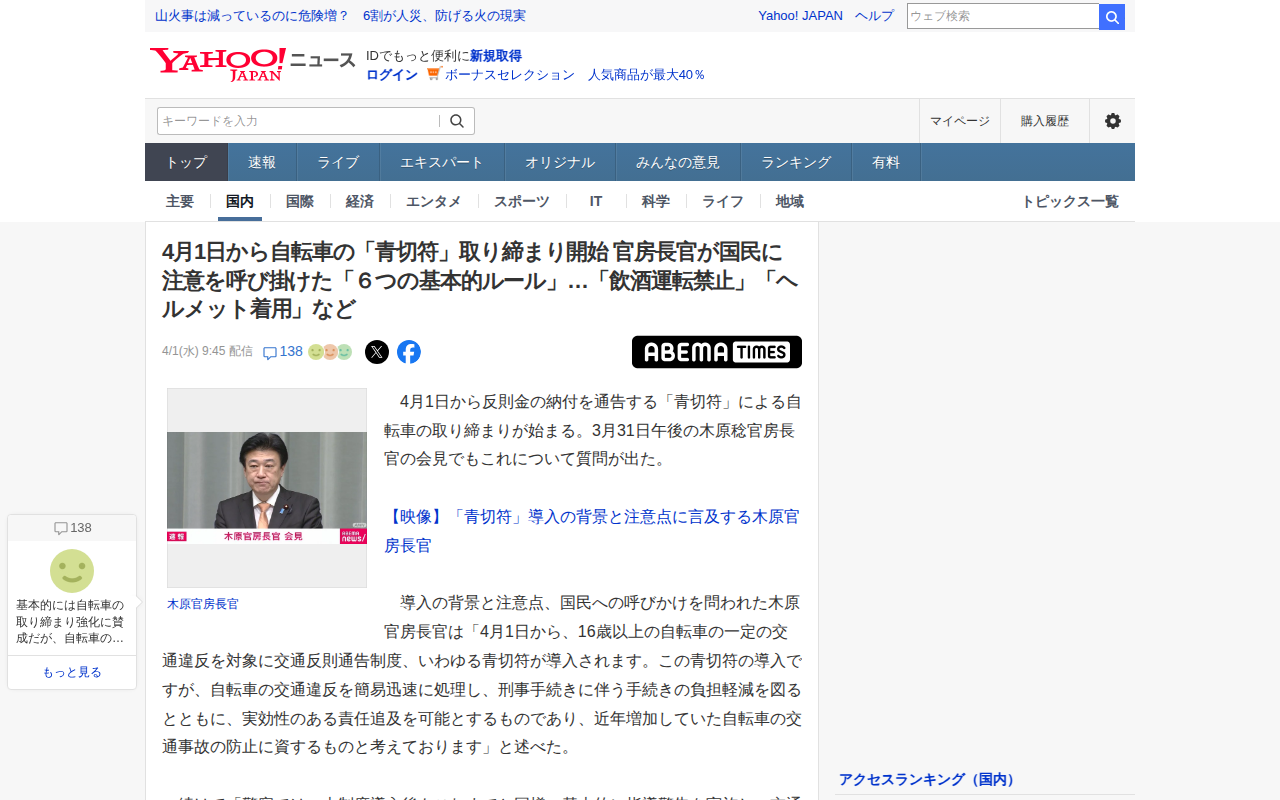Switch to the ライブ tab
Viewport: 1280px width, 800px height.
point(338,162)
